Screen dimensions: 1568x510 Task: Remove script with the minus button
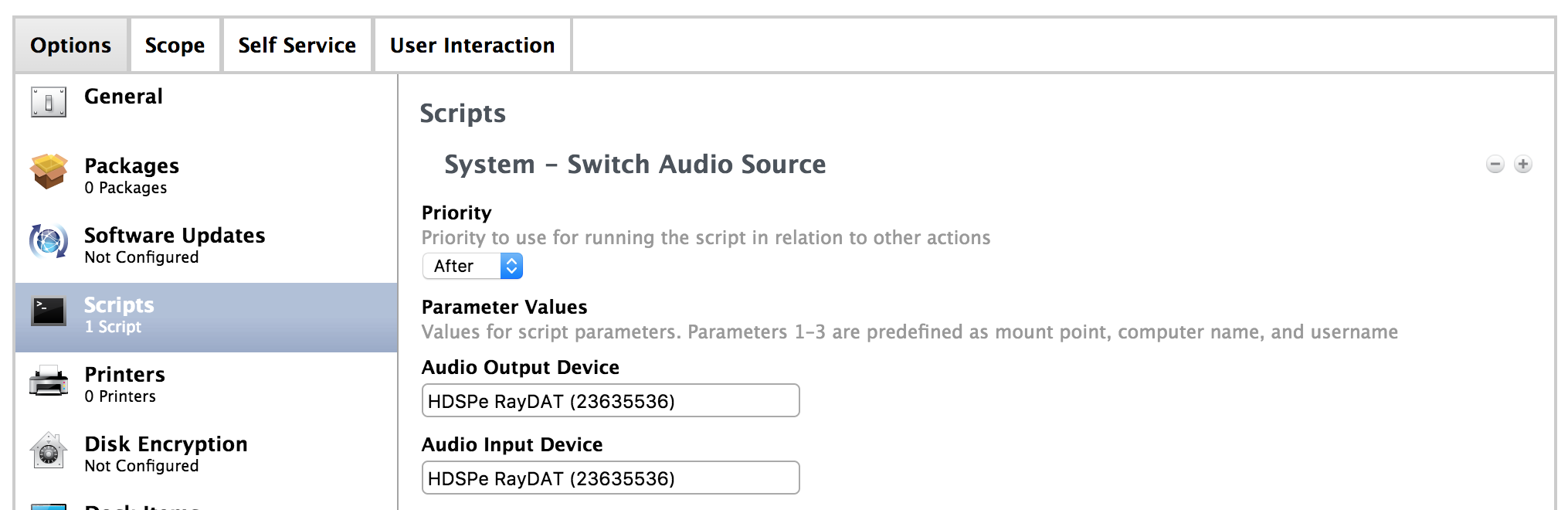[x=1495, y=165]
